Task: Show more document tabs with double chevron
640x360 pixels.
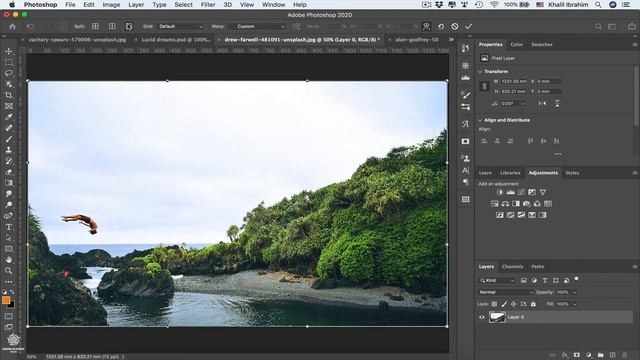Action: coord(451,40)
